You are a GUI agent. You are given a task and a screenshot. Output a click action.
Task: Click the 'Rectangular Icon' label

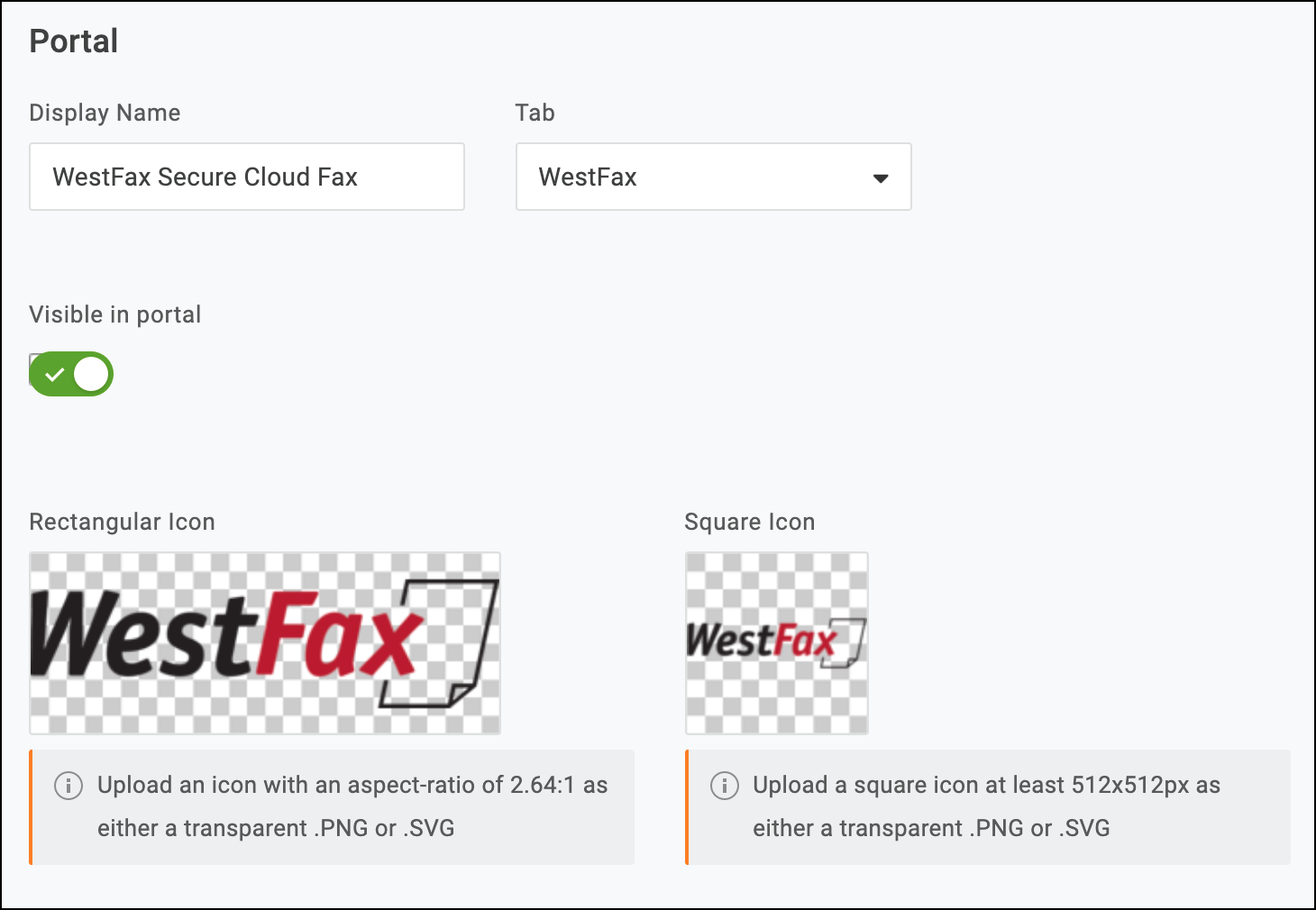tap(122, 522)
